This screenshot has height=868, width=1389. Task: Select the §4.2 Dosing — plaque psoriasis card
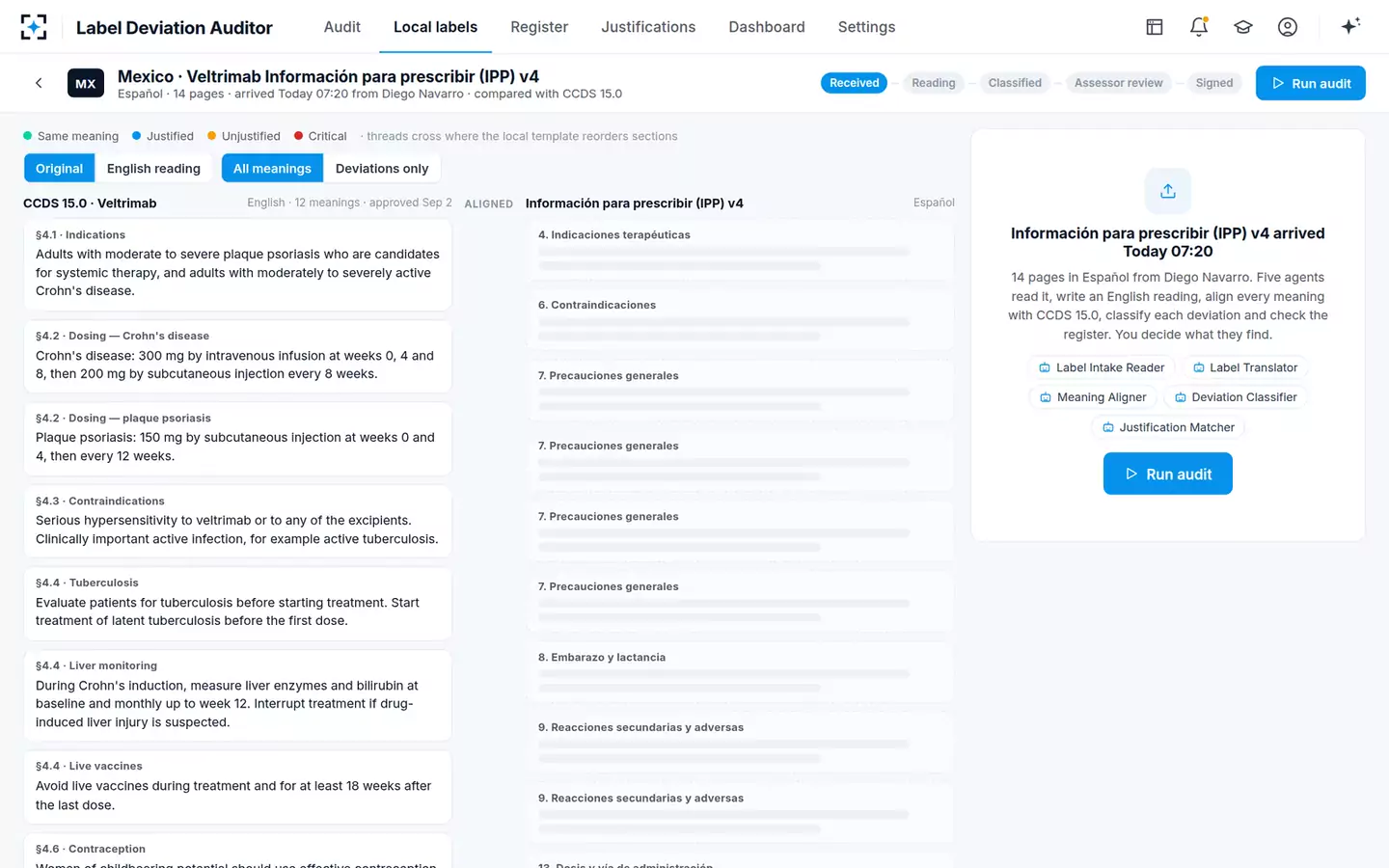237,439
